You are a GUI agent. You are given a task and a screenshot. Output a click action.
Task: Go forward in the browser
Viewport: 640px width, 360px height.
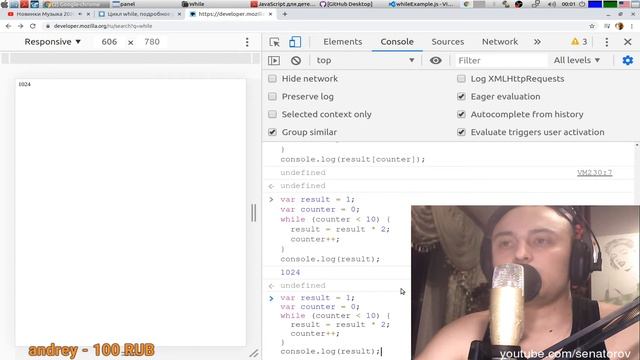[20, 26]
